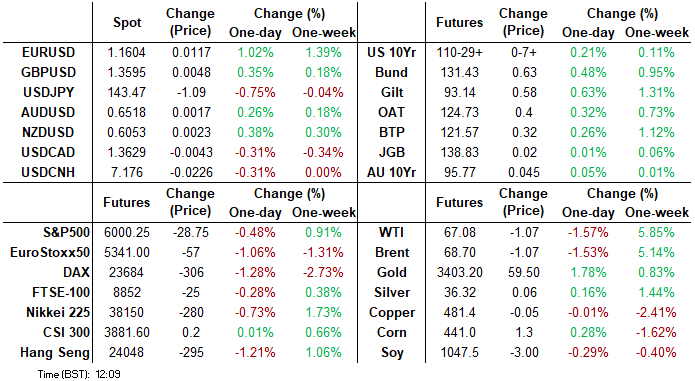Select the EURUSD row label
695x381 pixels.
48,52
